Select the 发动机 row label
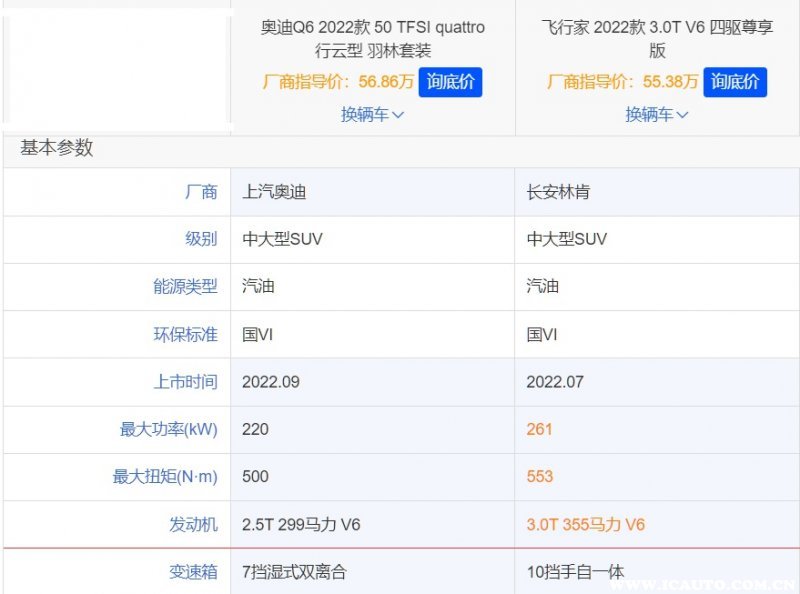This screenshot has height=594, width=800. pos(193,525)
